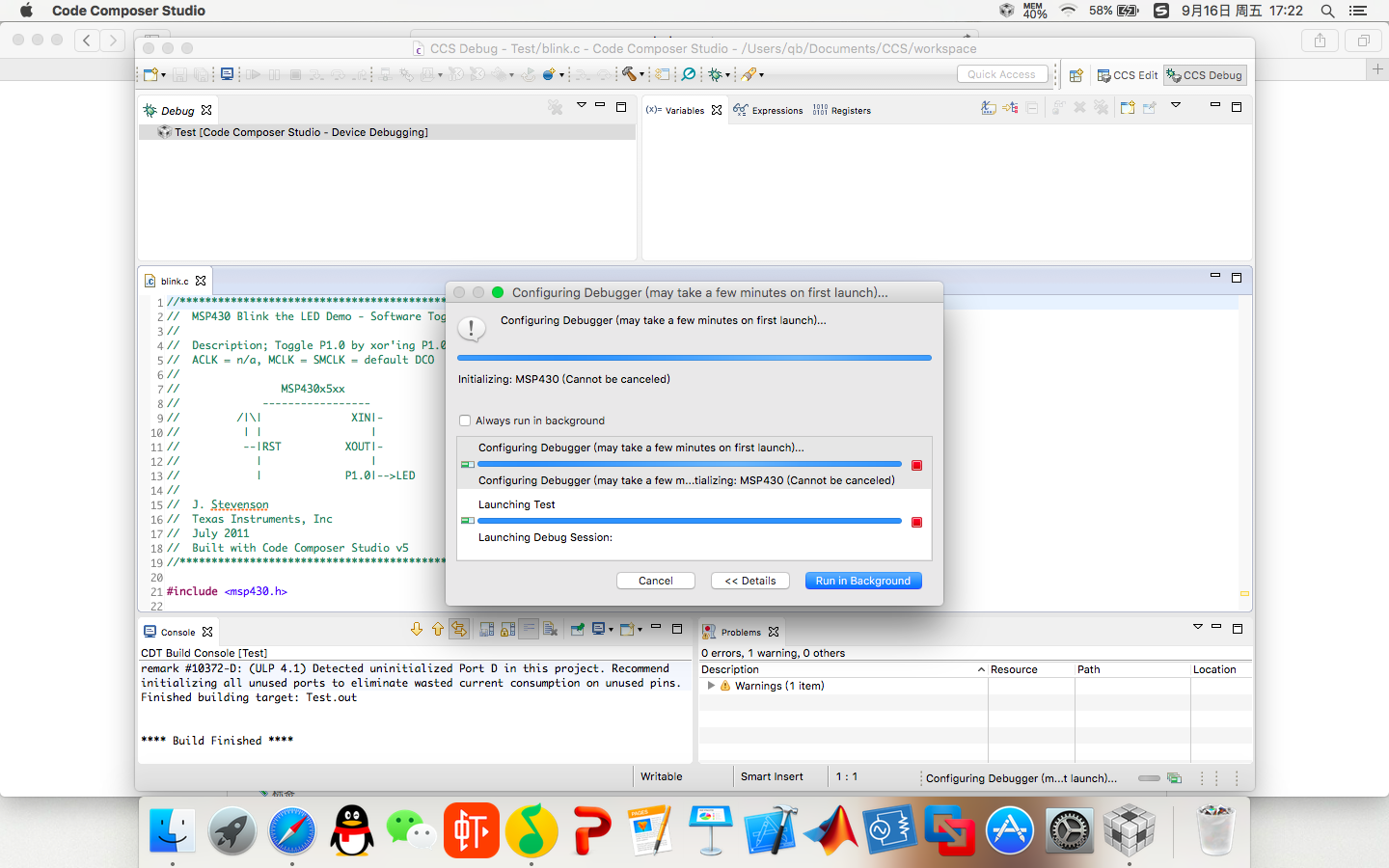This screenshot has width=1389, height=868.
Task: Click the hammer Build icon in toolbar
Action: tap(629, 74)
